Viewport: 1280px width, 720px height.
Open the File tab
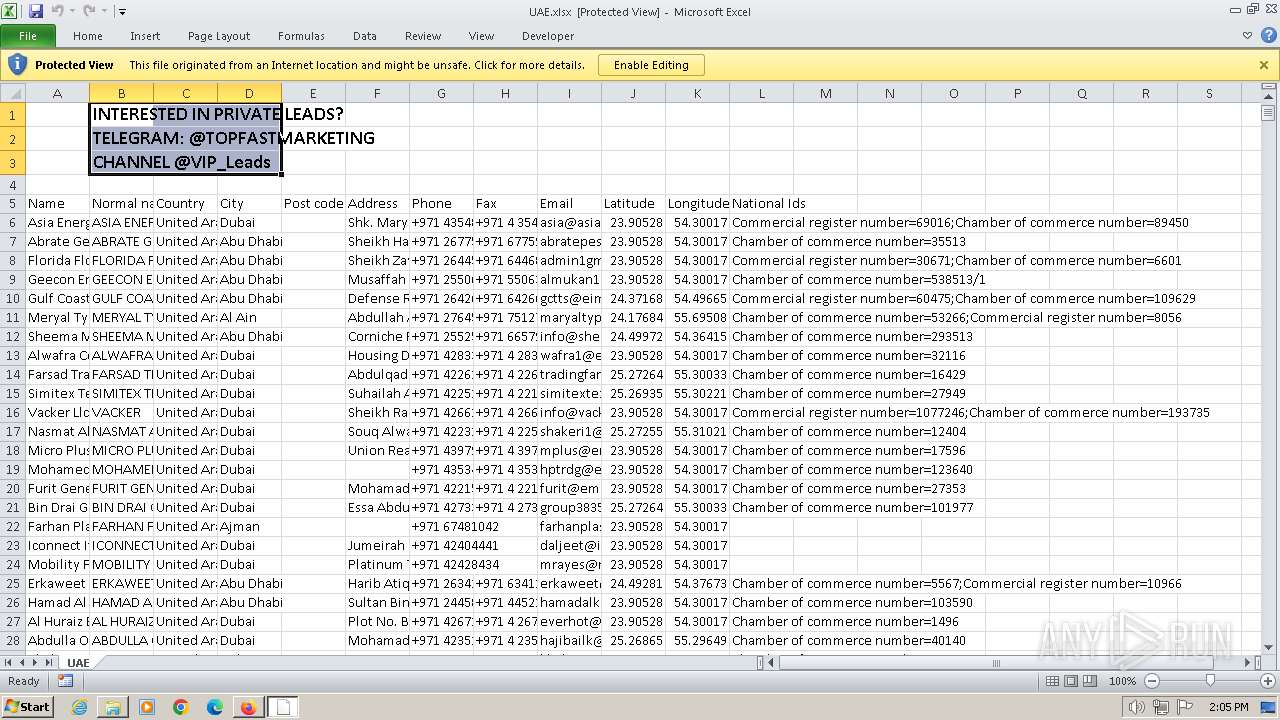point(28,36)
